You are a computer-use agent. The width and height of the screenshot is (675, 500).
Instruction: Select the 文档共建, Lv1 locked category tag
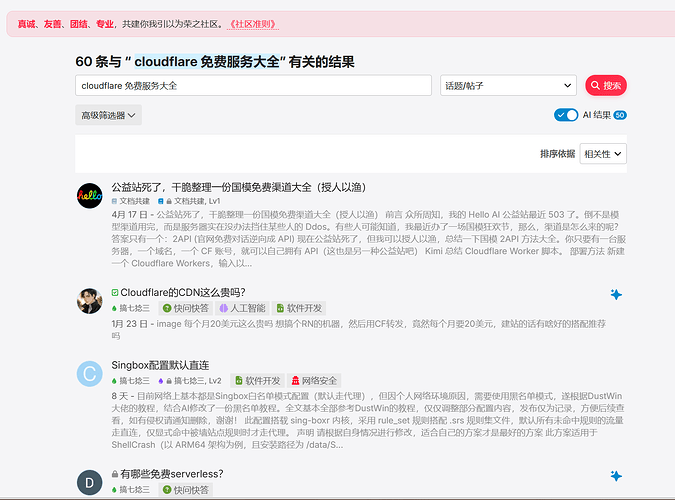point(189,201)
